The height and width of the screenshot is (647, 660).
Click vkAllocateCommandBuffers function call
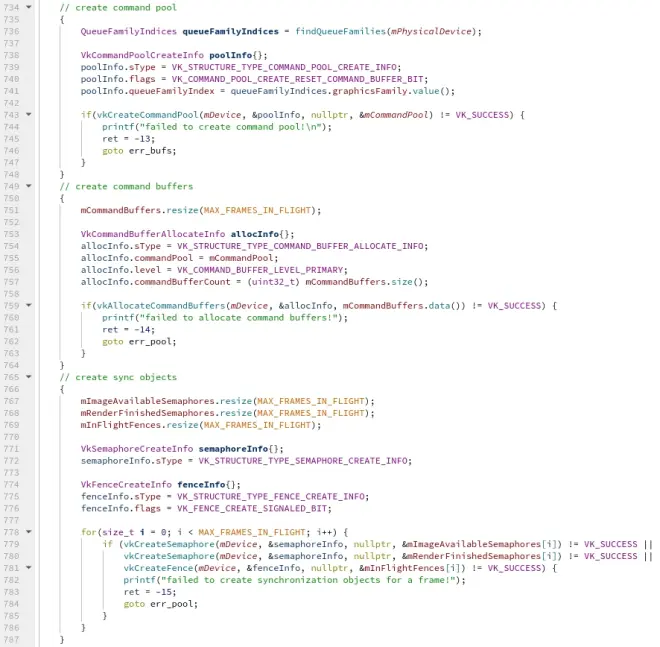tap(161, 306)
